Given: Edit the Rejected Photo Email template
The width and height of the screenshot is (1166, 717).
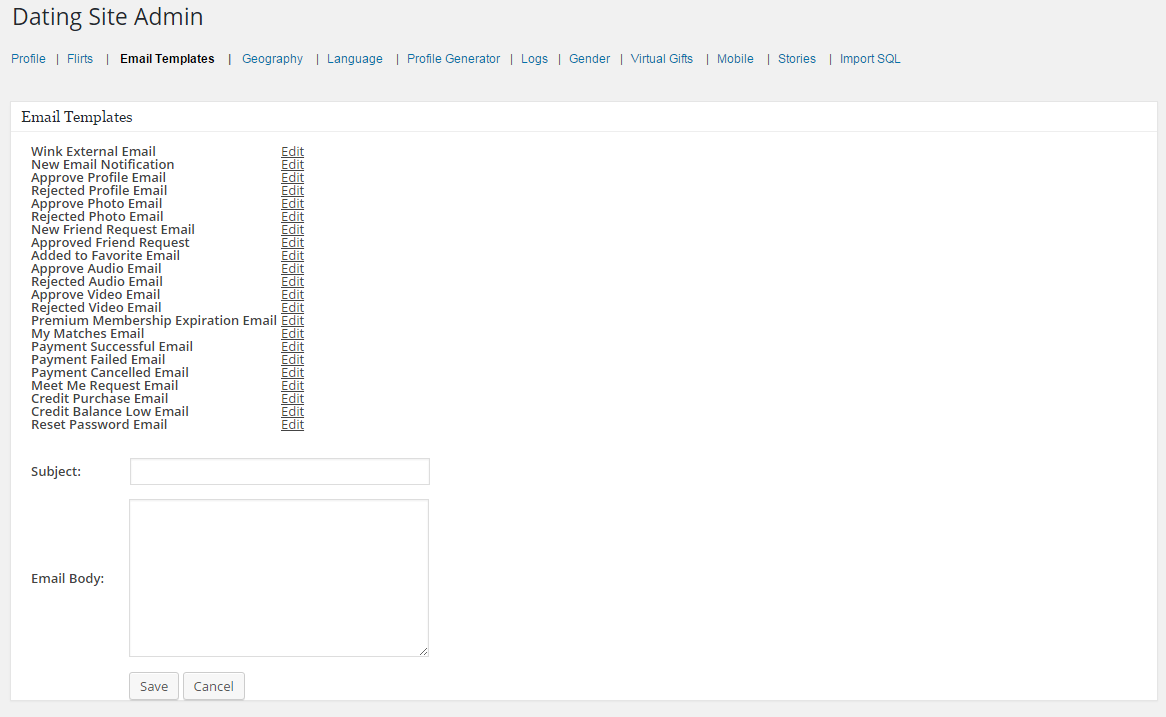Looking at the screenshot, I should (292, 216).
